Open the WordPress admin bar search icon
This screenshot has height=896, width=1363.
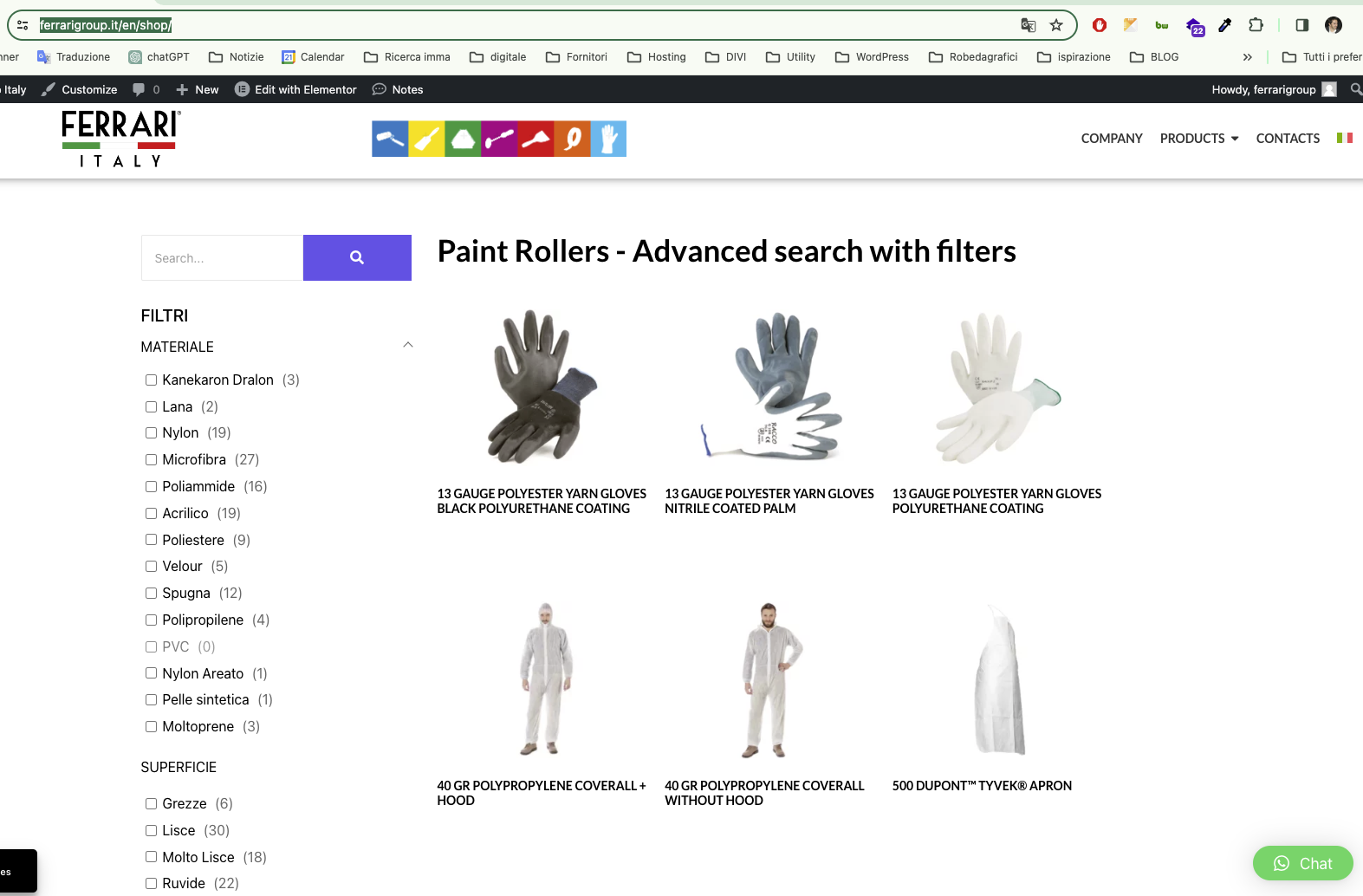point(1356,88)
